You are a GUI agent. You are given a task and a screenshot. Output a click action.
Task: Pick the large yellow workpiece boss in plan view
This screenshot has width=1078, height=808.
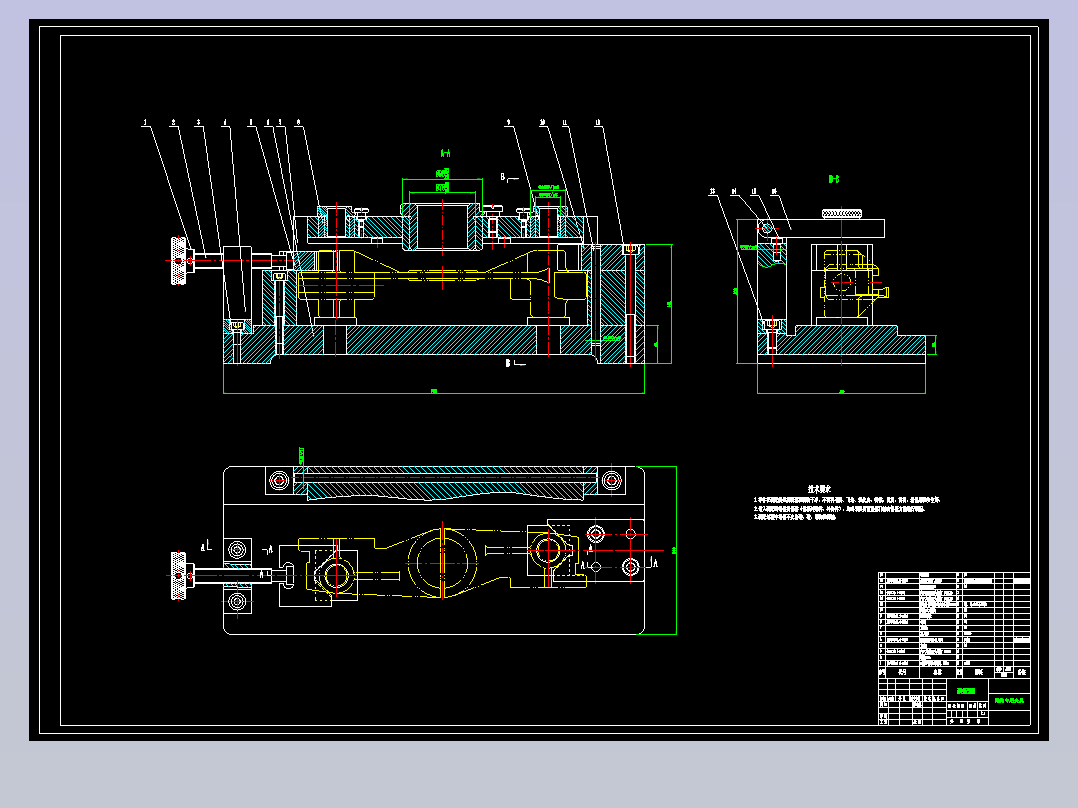pos(442,563)
